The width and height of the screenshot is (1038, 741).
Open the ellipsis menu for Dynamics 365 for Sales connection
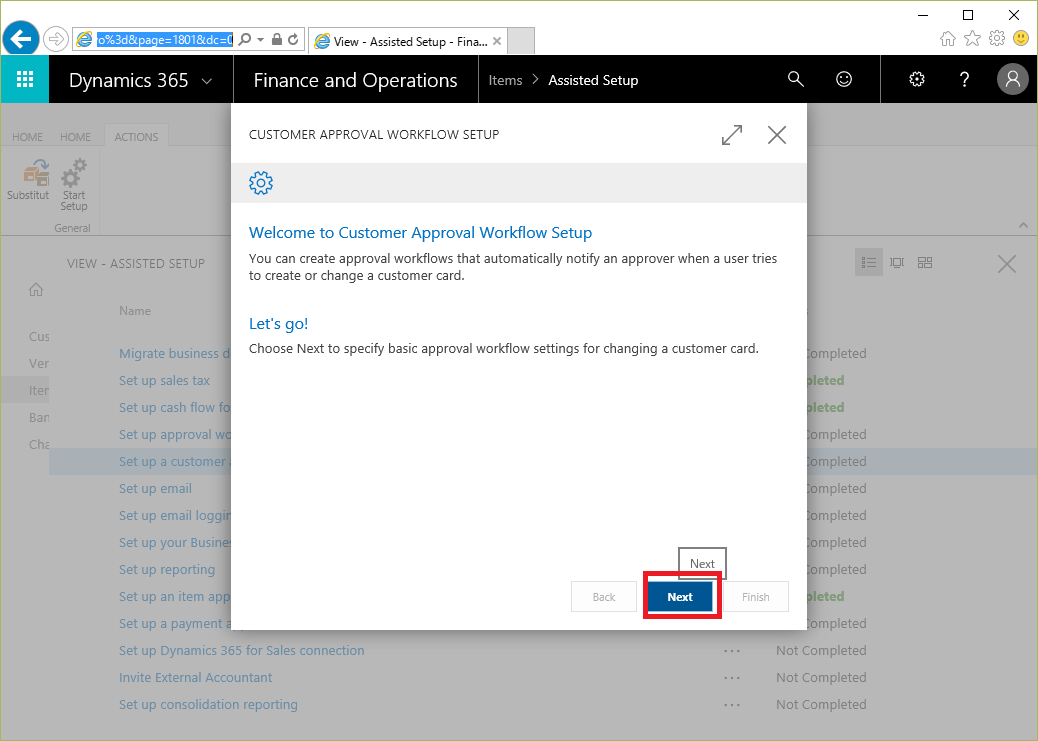(731, 651)
